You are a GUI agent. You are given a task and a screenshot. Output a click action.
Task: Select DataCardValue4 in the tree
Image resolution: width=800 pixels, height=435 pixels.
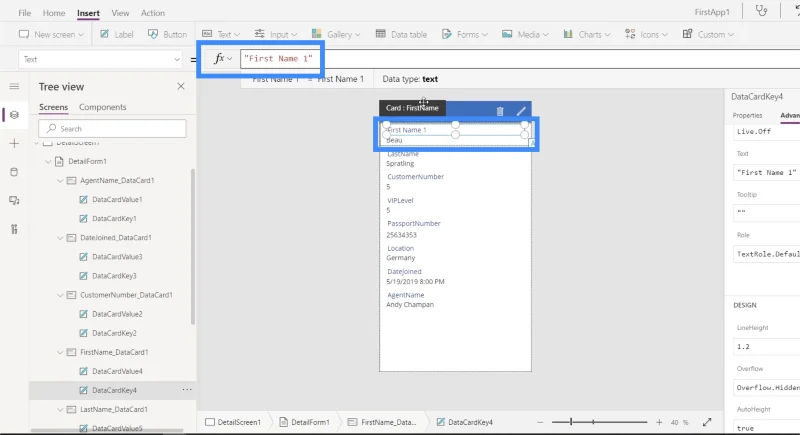click(x=117, y=371)
